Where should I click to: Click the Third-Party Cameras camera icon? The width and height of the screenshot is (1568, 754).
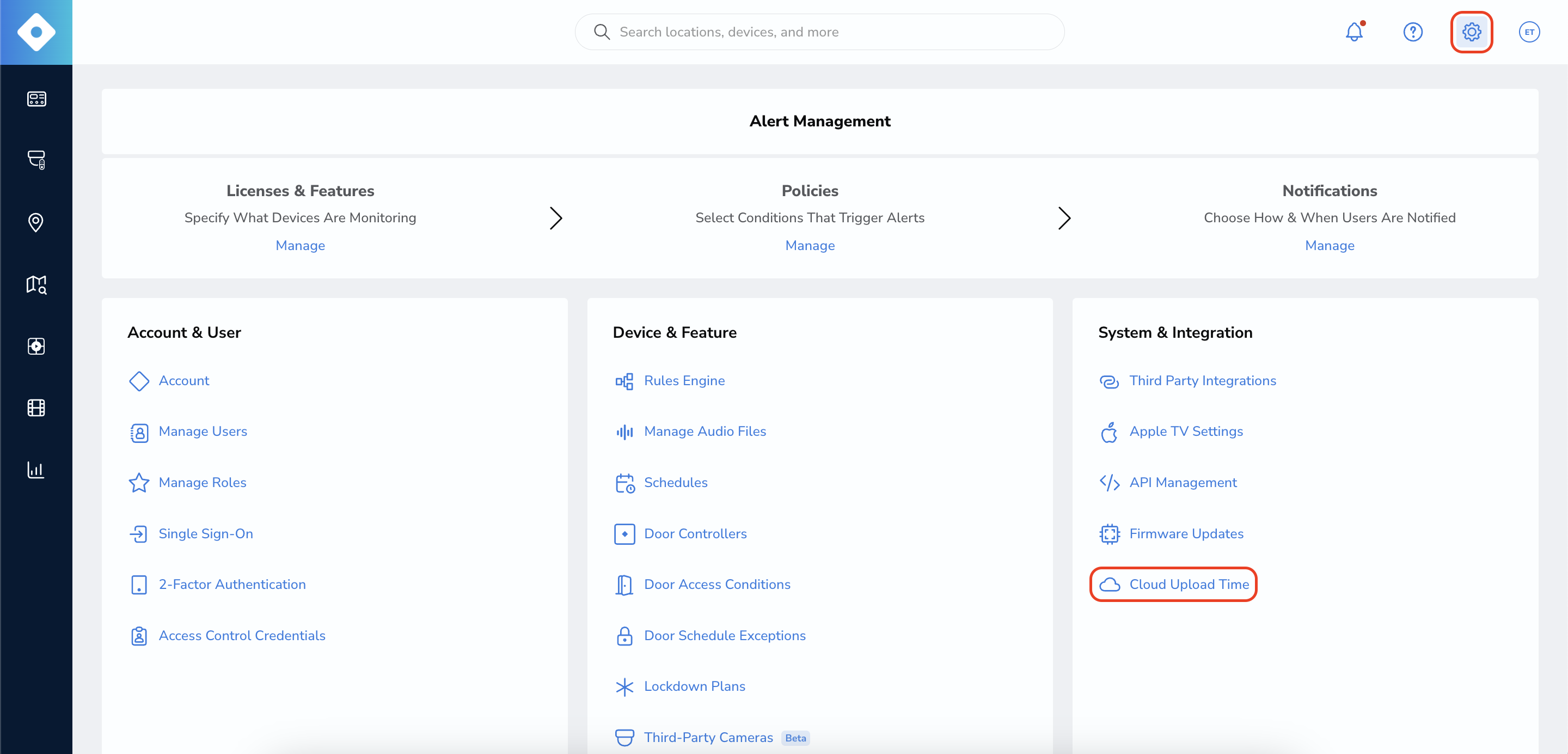(624, 738)
